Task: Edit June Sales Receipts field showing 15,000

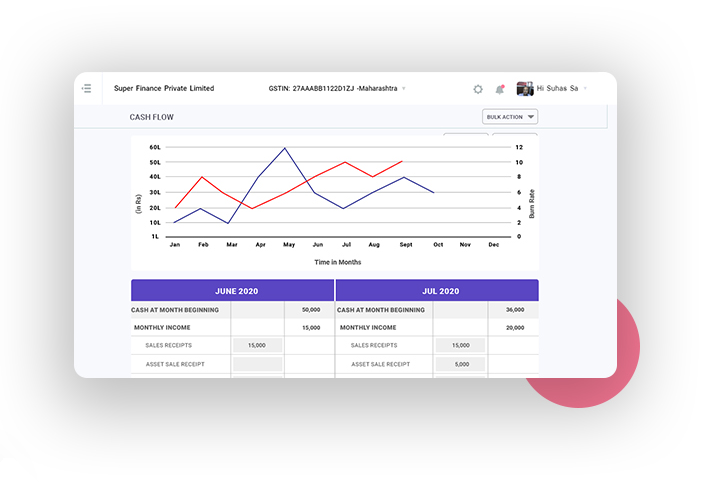Action: pos(258,345)
